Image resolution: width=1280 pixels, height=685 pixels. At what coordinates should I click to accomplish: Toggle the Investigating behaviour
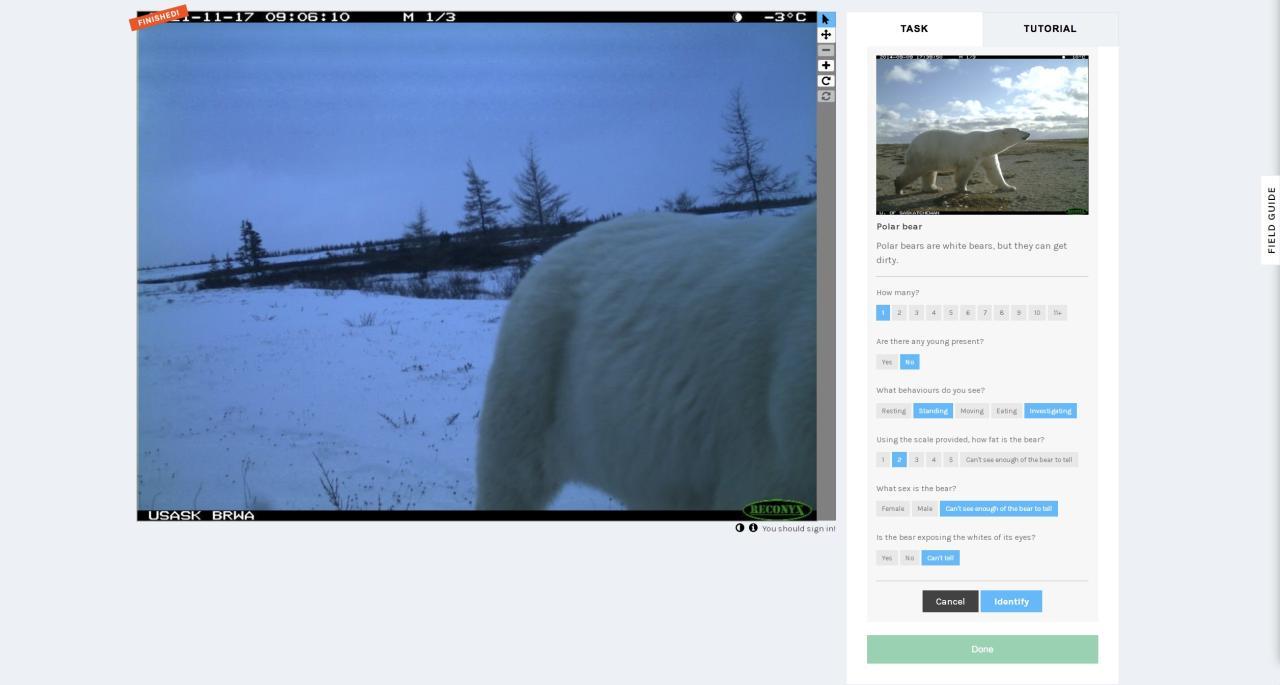point(1050,411)
